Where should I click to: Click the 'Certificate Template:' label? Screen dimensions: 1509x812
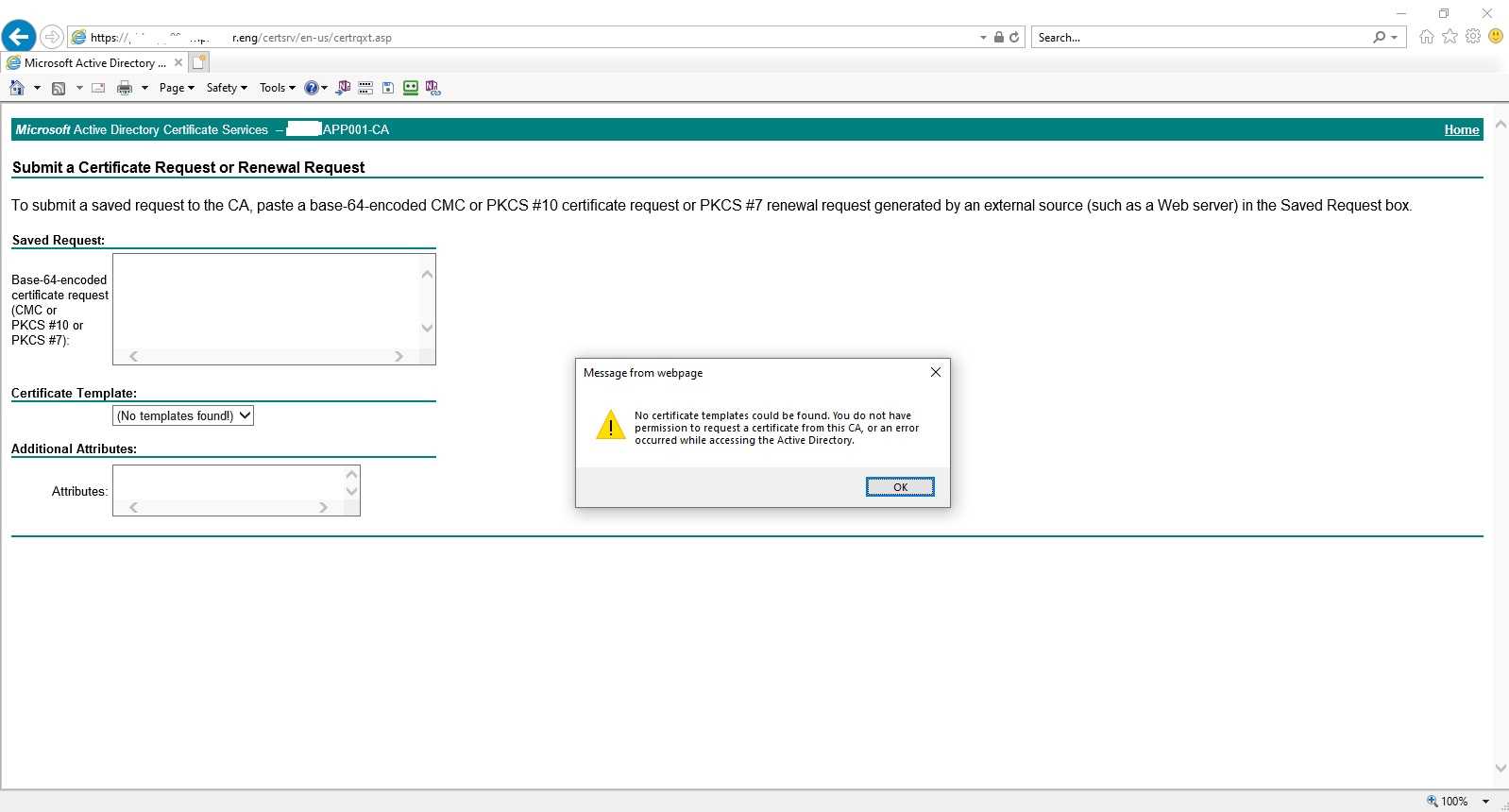point(74,393)
